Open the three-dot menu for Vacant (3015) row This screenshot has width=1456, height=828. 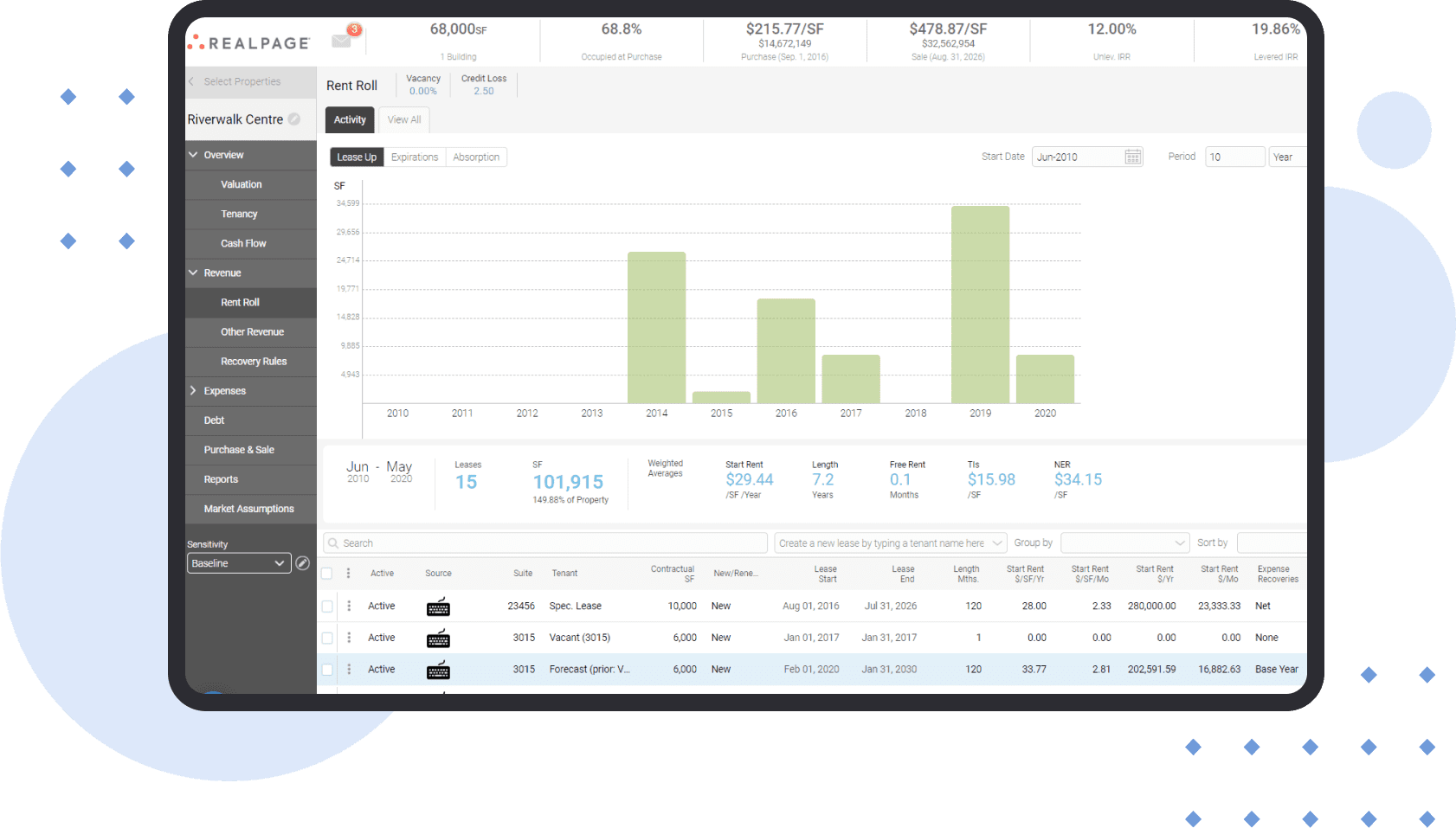[349, 638]
